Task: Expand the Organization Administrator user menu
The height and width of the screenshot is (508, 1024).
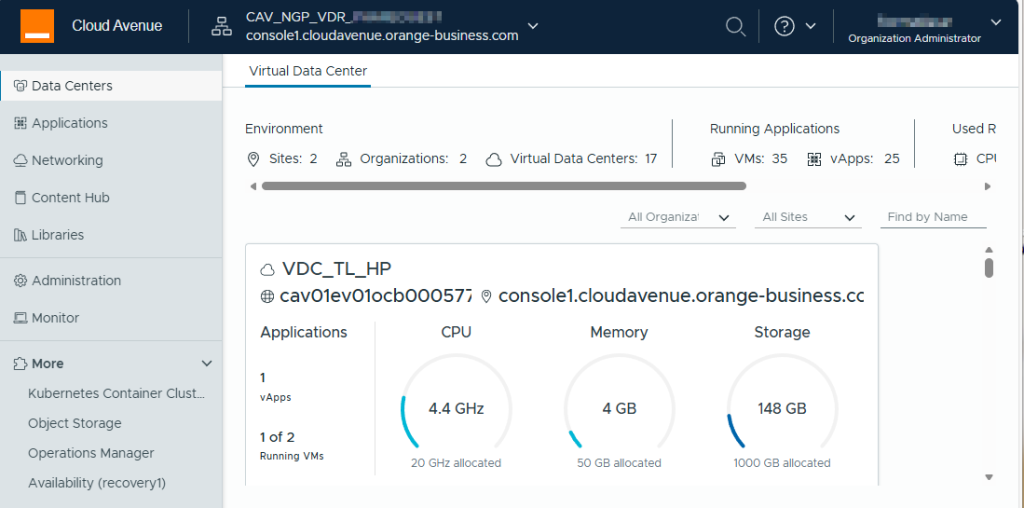Action: point(995,22)
